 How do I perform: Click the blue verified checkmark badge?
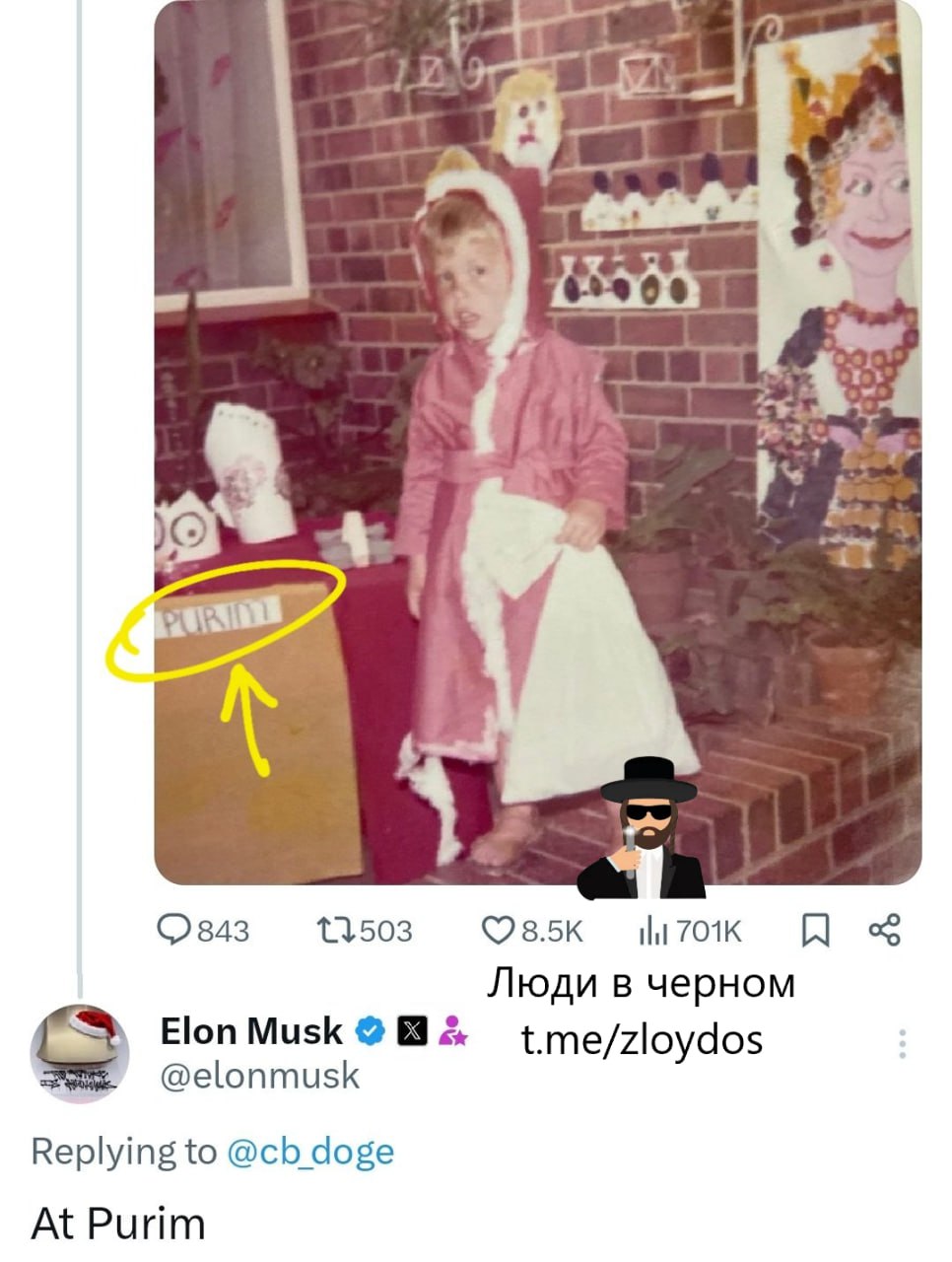pyautogui.click(x=370, y=1031)
